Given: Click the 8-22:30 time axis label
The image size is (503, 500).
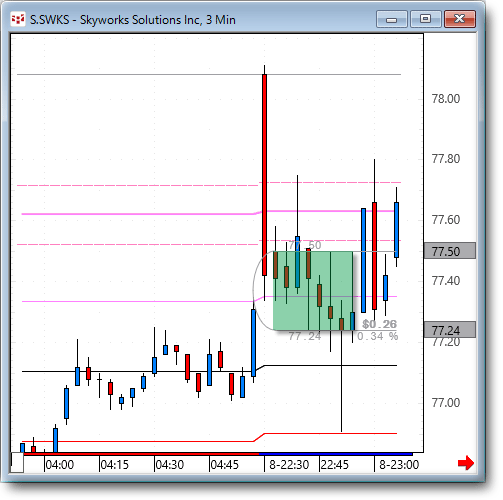Looking at the screenshot, I should (x=289, y=465).
